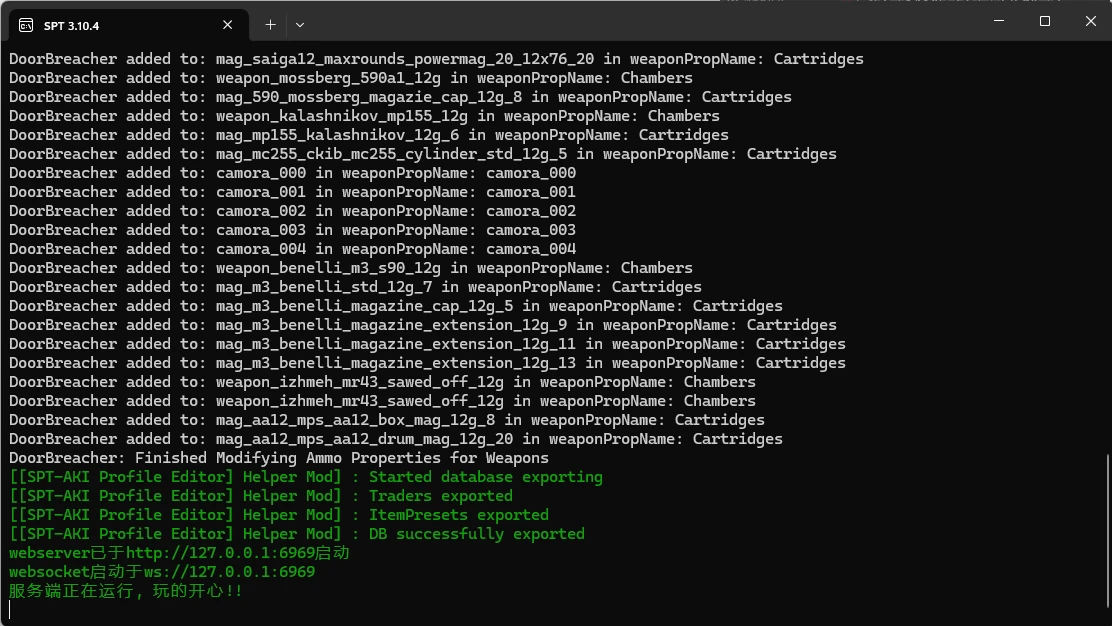
Task: Maximize the terminal window
Action: click(1045, 21)
